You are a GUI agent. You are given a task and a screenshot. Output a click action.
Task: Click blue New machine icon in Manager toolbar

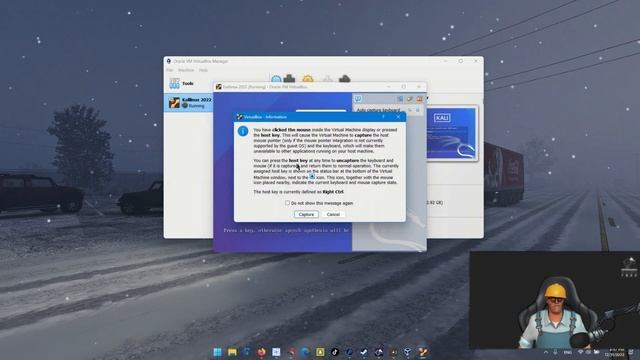[x=276, y=79]
